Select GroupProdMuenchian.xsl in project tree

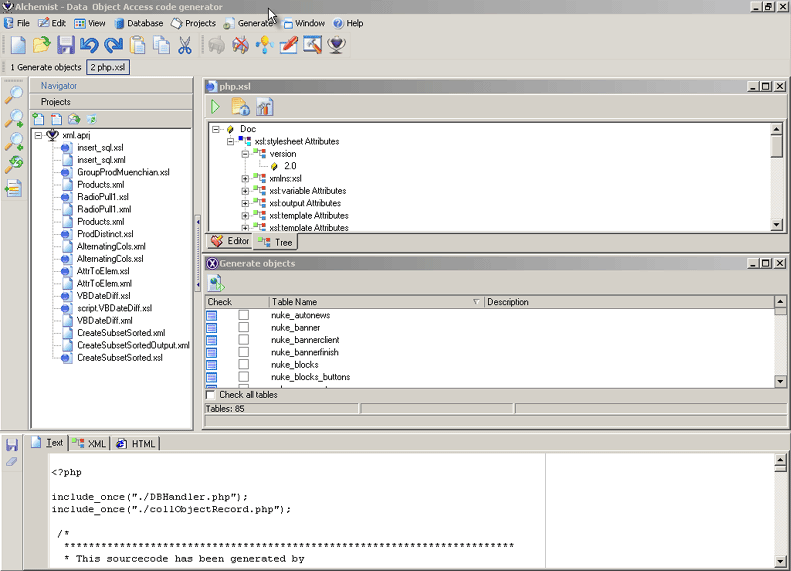(123, 173)
